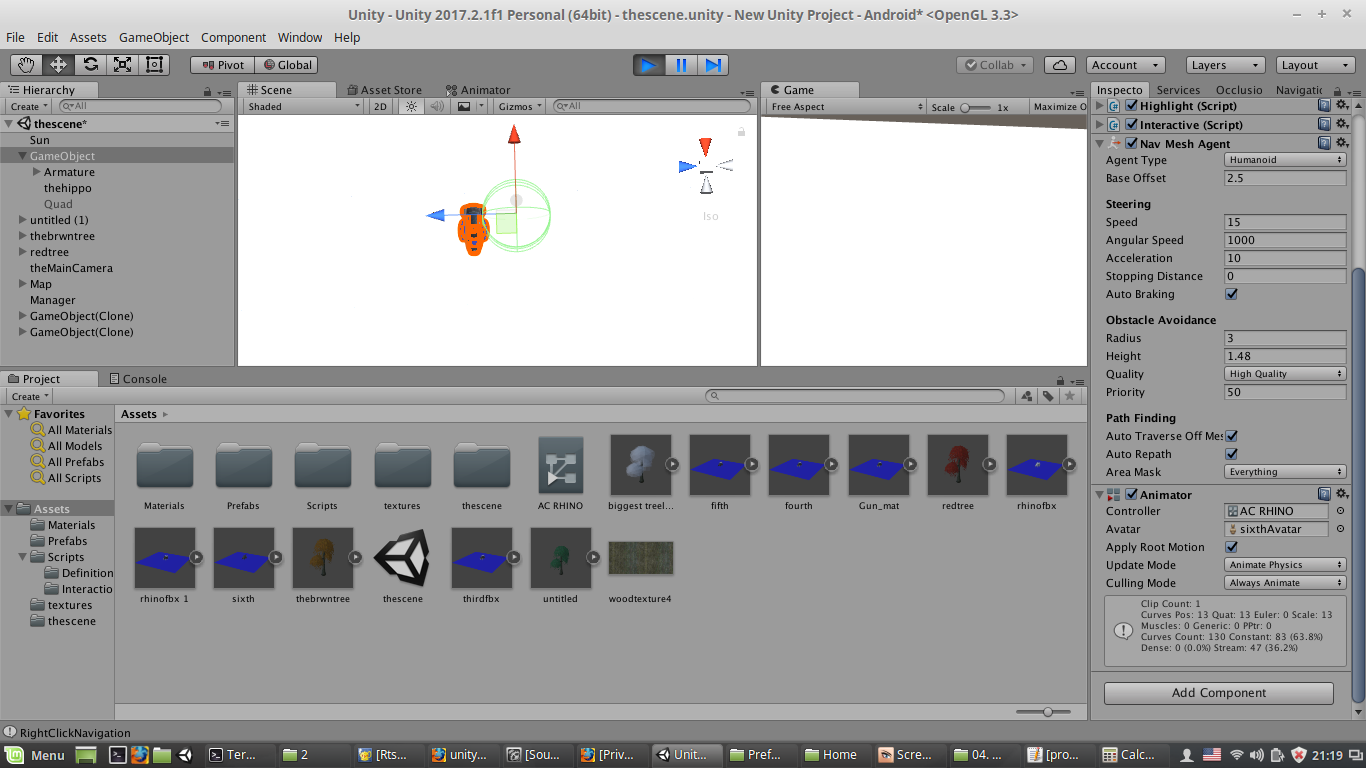
Task: Open scene effects image dropdown
Action: click(470, 106)
